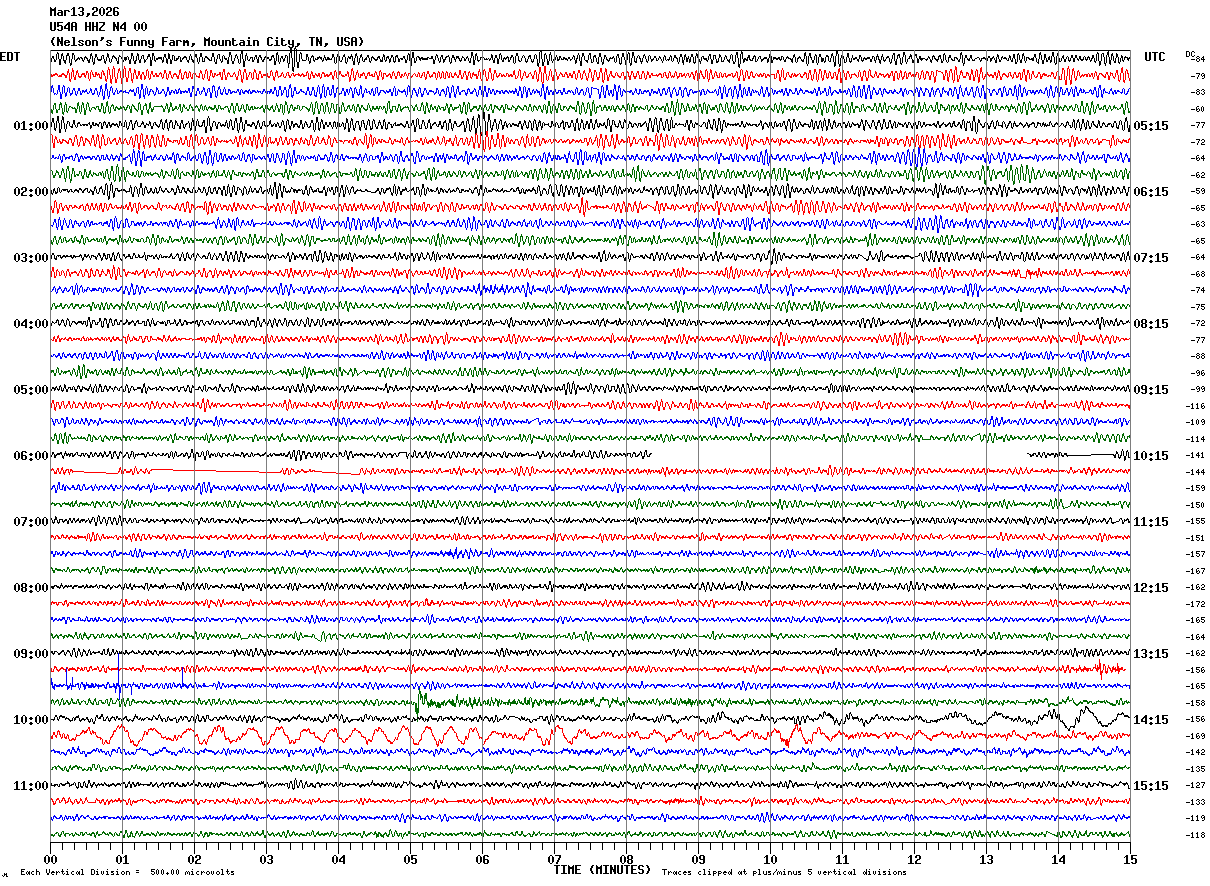Click the 13:15 UTC time label
This screenshot has height=886, width=1210.
[1151, 654]
